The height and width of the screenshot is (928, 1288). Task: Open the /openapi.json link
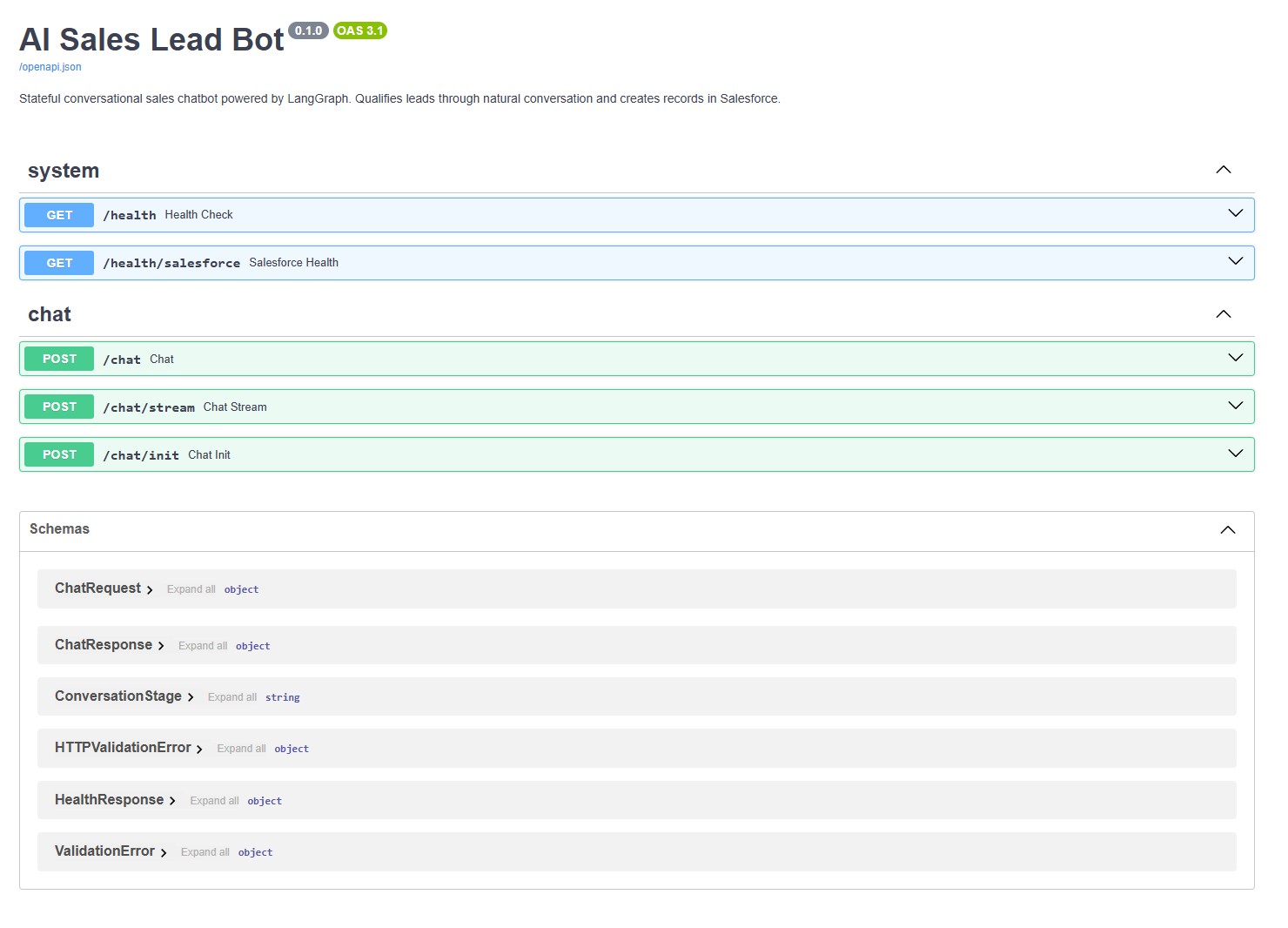[50, 66]
